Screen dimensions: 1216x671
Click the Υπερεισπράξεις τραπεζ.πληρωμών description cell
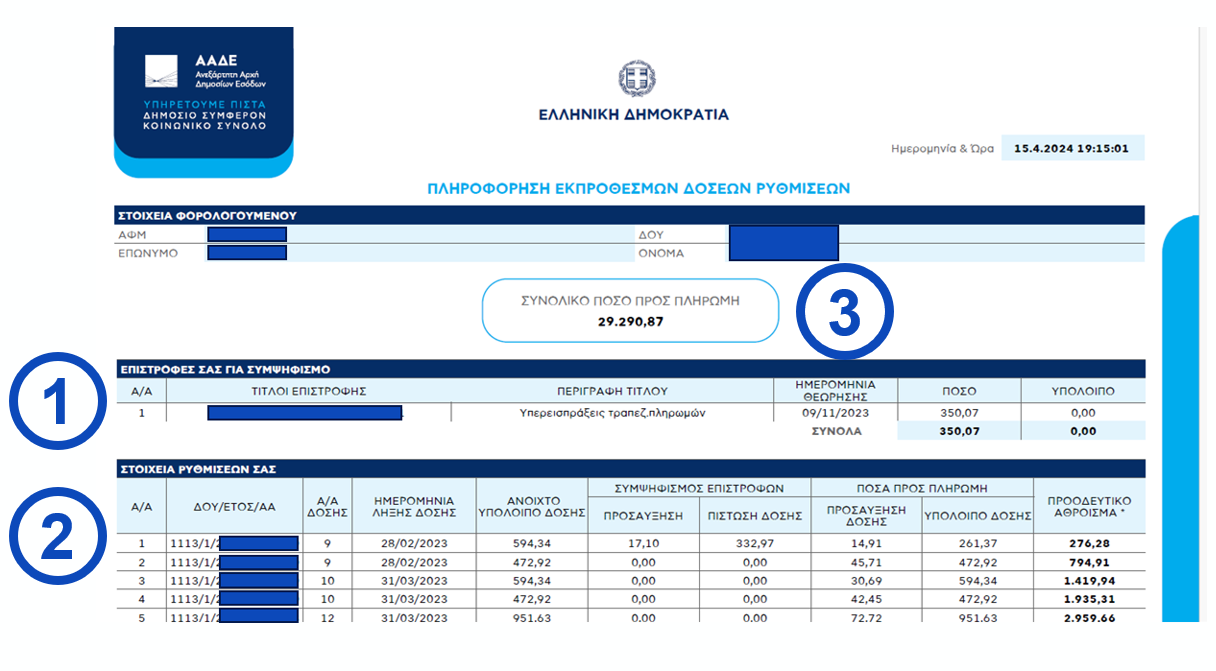(612, 412)
